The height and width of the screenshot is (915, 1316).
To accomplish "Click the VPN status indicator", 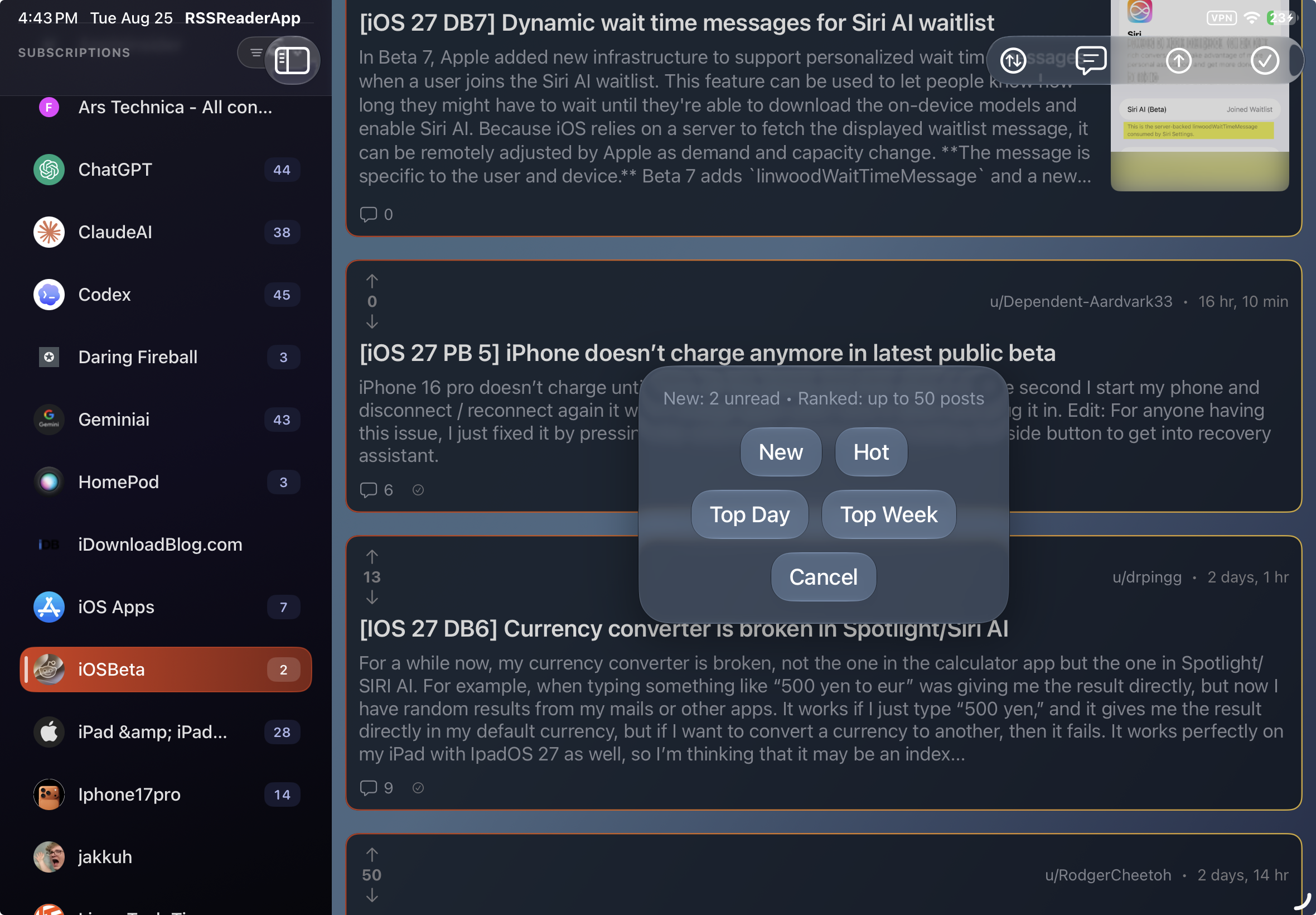I will [x=1221, y=18].
